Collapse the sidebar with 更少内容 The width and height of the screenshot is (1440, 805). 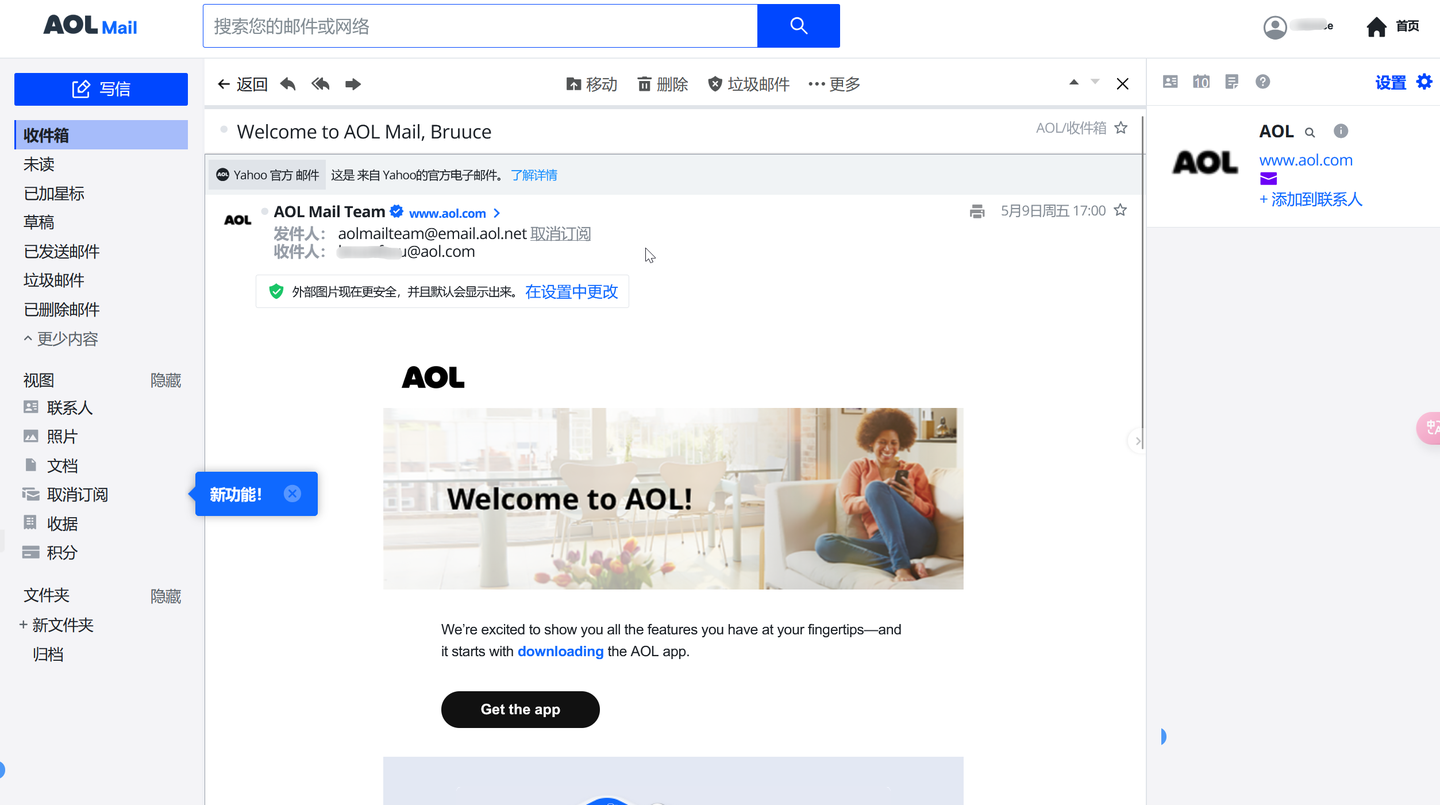pyautogui.click(x=61, y=339)
